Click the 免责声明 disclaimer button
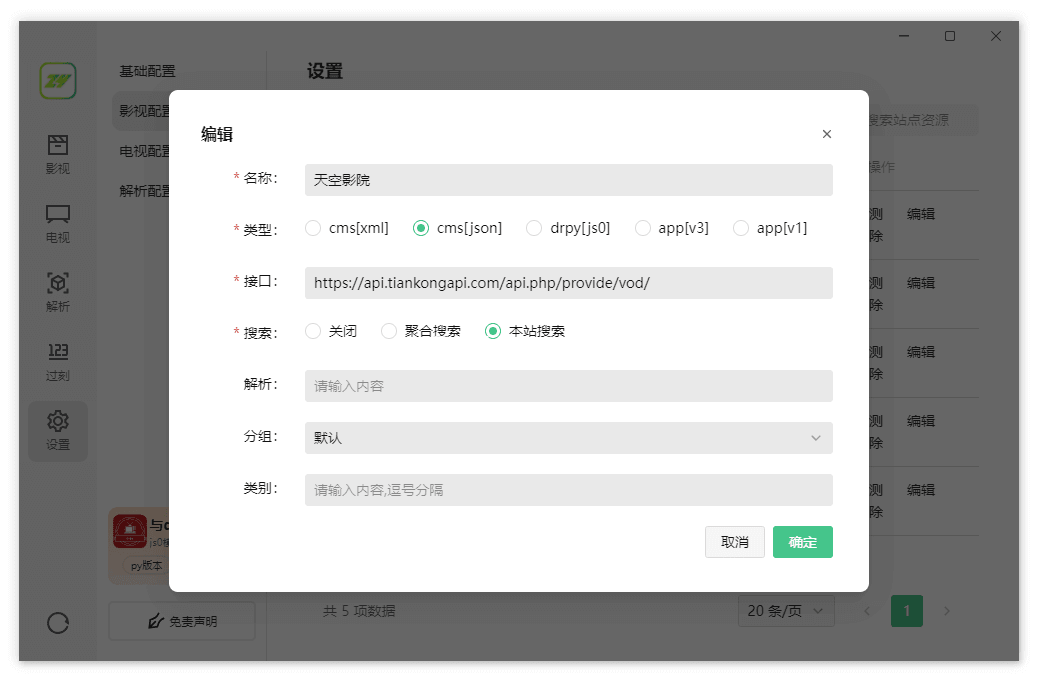The width and height of the screenshot is (1039, 682). point(182,621)
